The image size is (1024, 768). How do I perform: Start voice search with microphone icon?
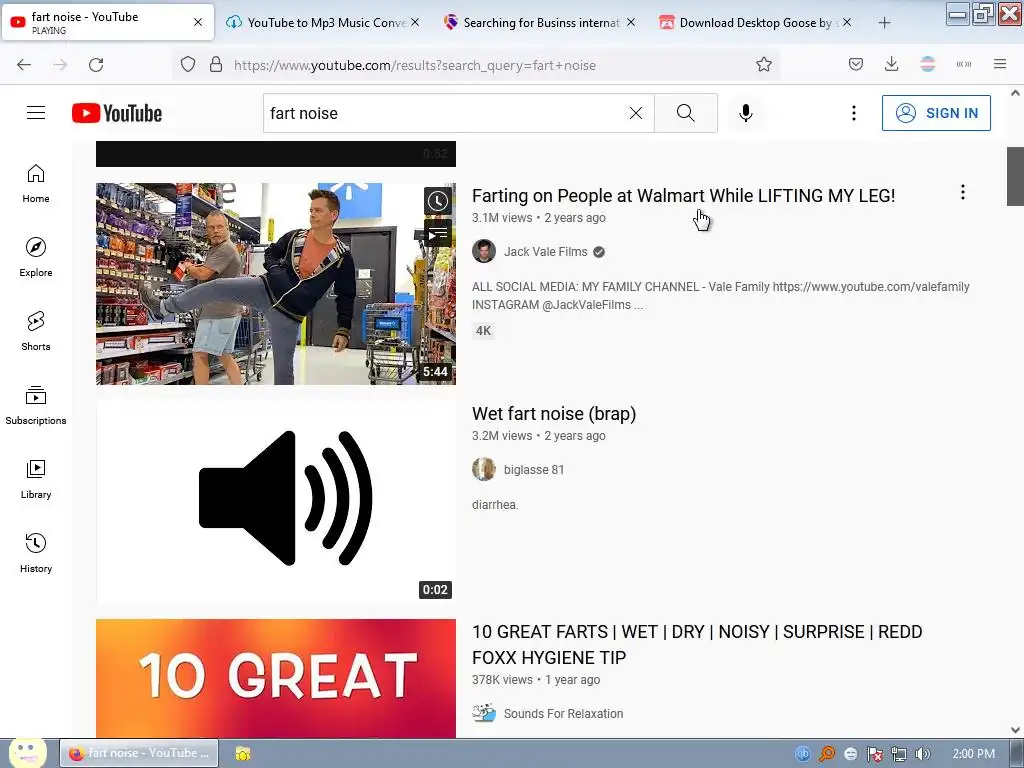pos(746,113)
